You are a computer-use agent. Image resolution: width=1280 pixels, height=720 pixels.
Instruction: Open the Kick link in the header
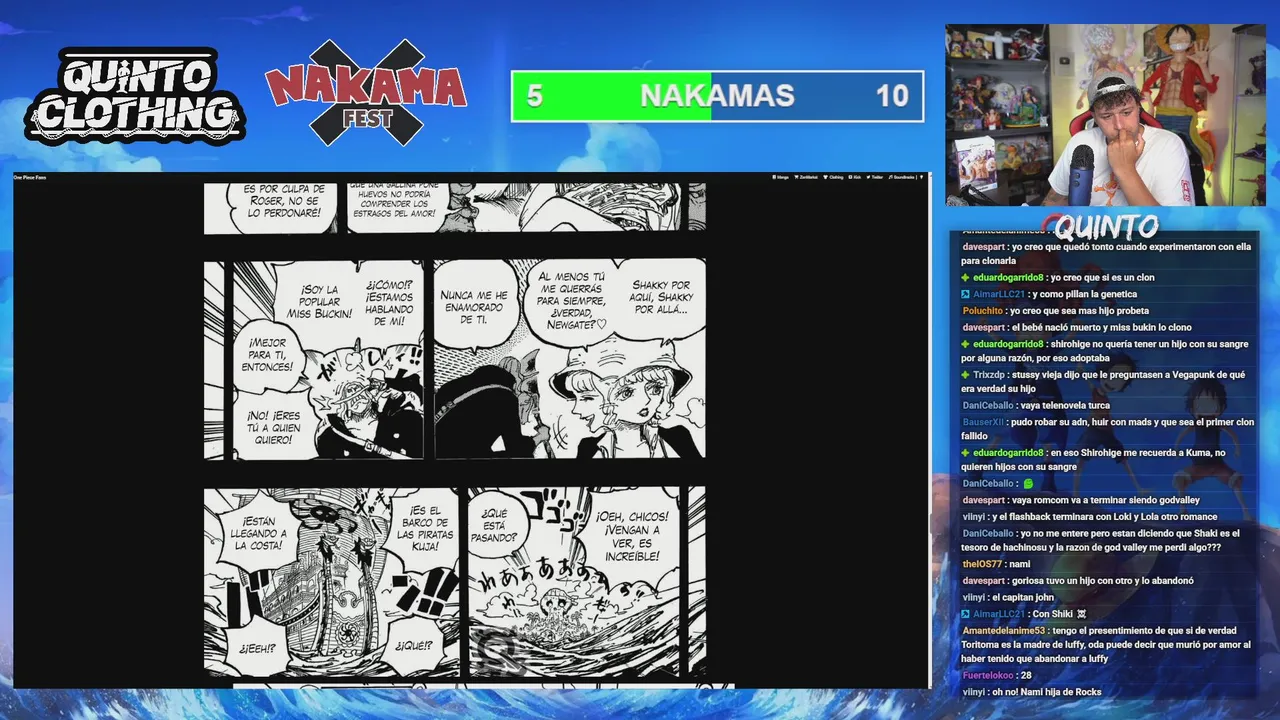[855, 177]
